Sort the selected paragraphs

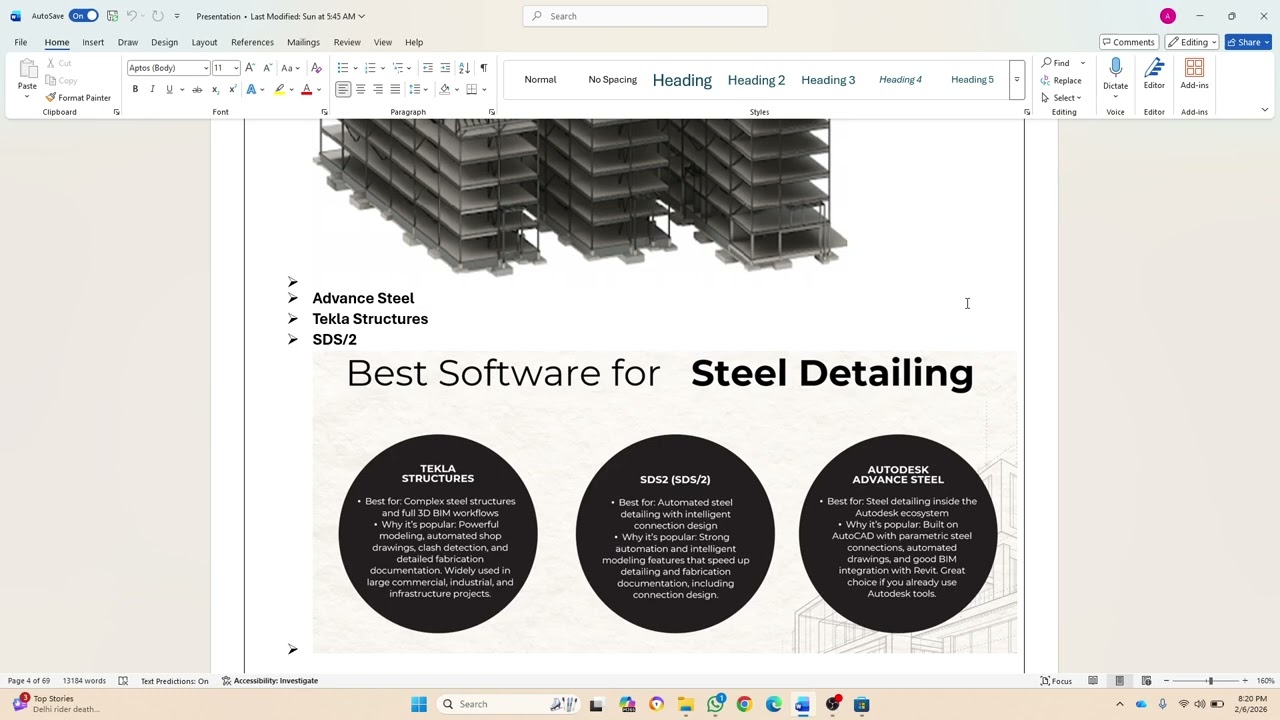464,68
